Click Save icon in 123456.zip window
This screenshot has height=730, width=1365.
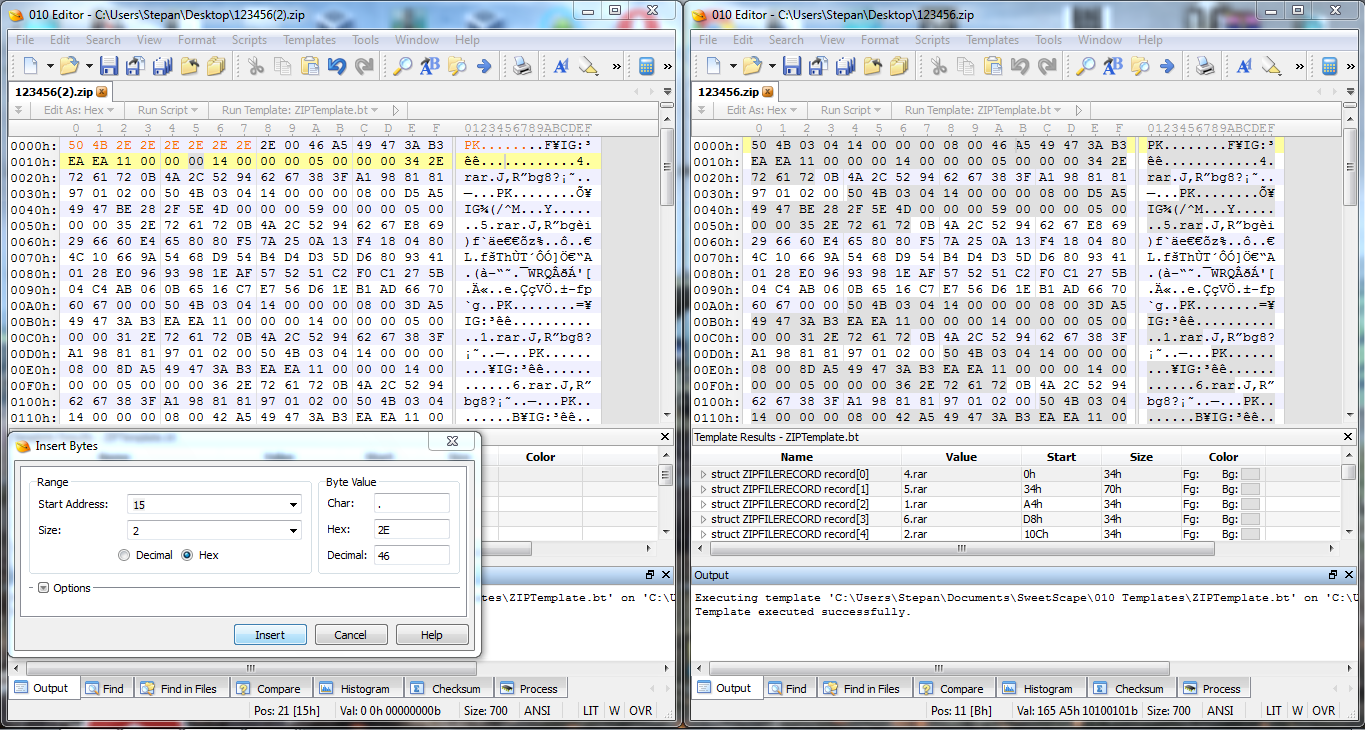[x=791, y=67]
